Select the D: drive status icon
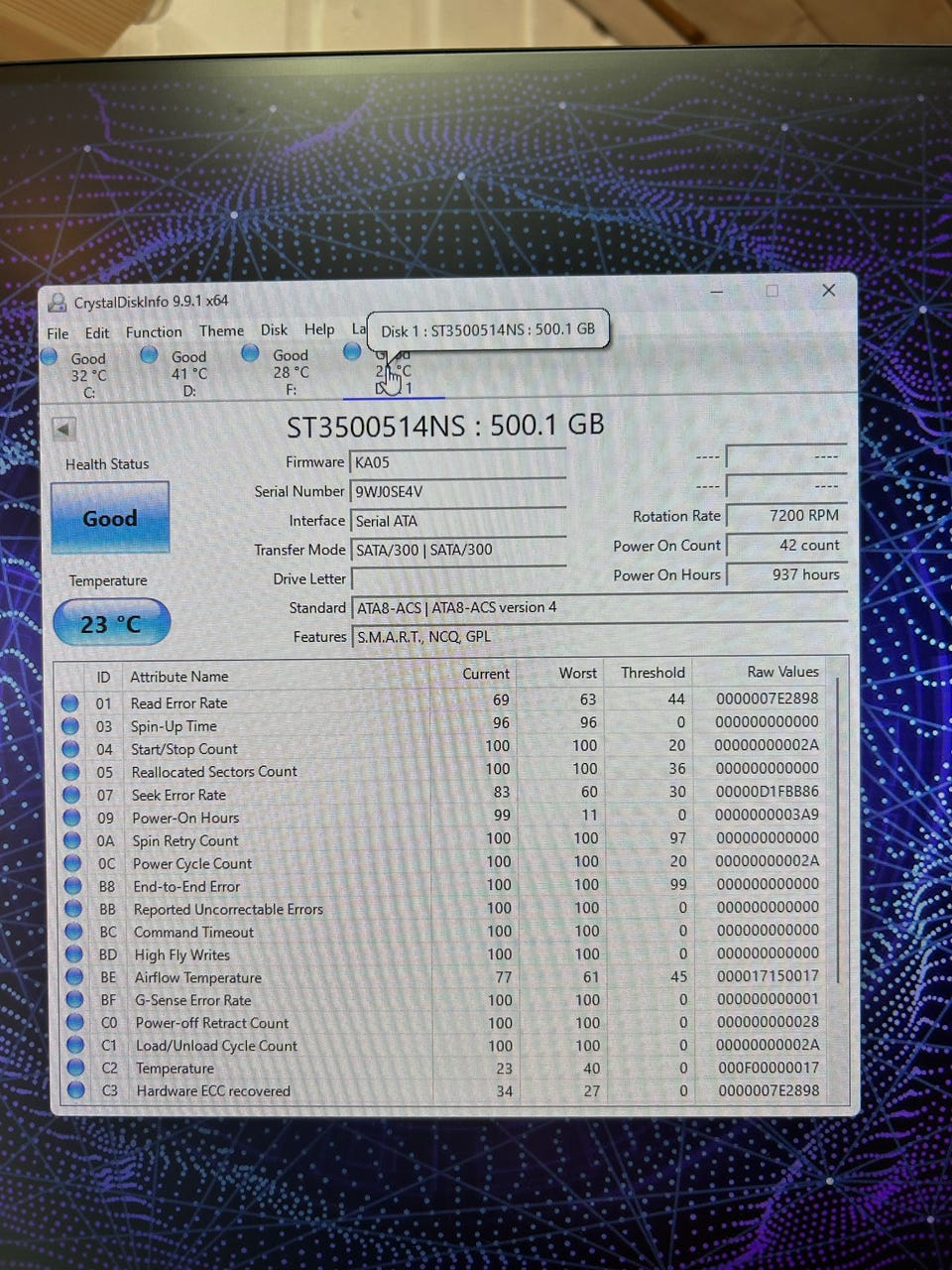This screenshot has width=952, height=1270. [x=149, y=354]
